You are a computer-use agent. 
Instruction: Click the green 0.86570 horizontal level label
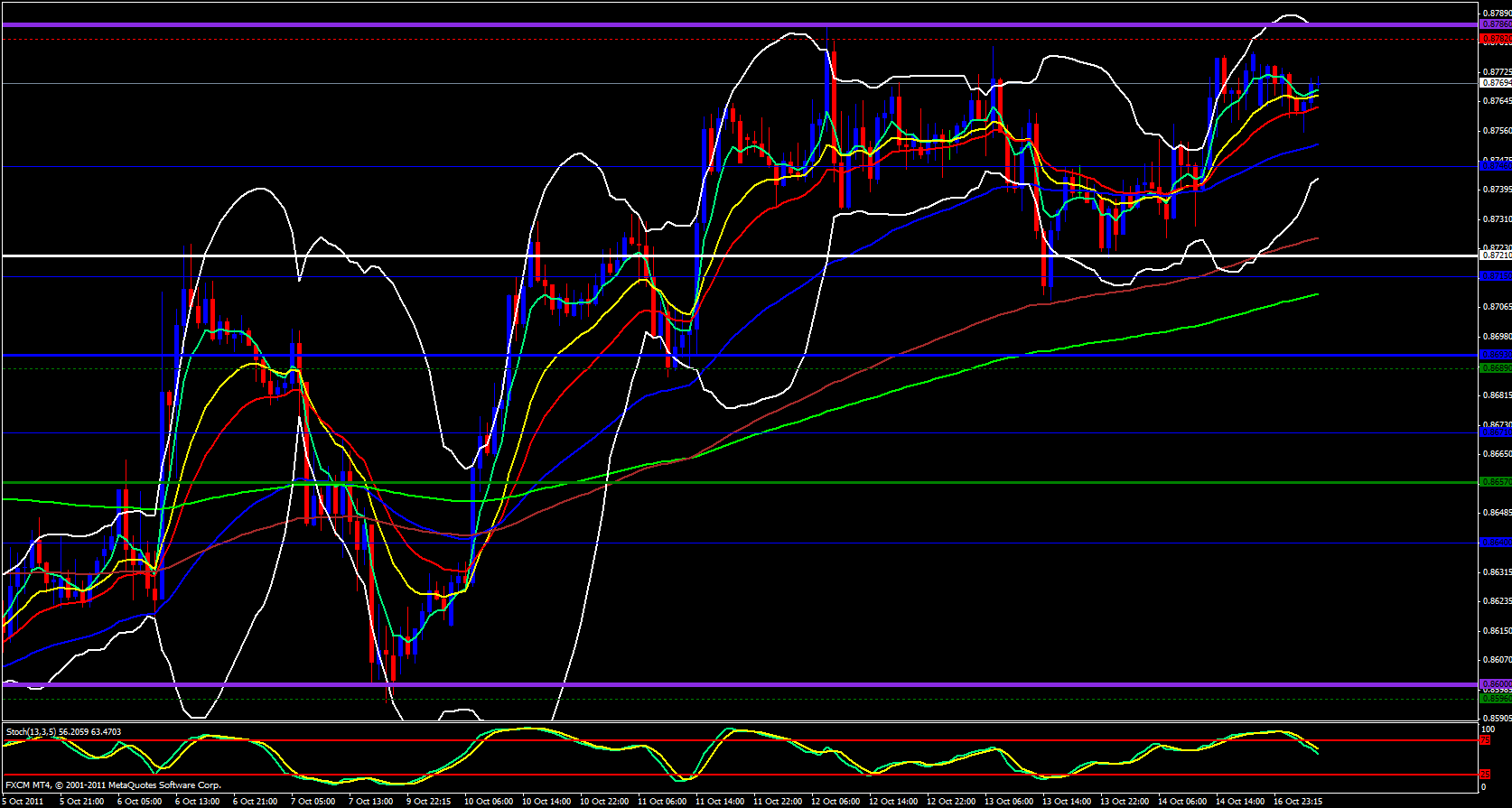1496,482
